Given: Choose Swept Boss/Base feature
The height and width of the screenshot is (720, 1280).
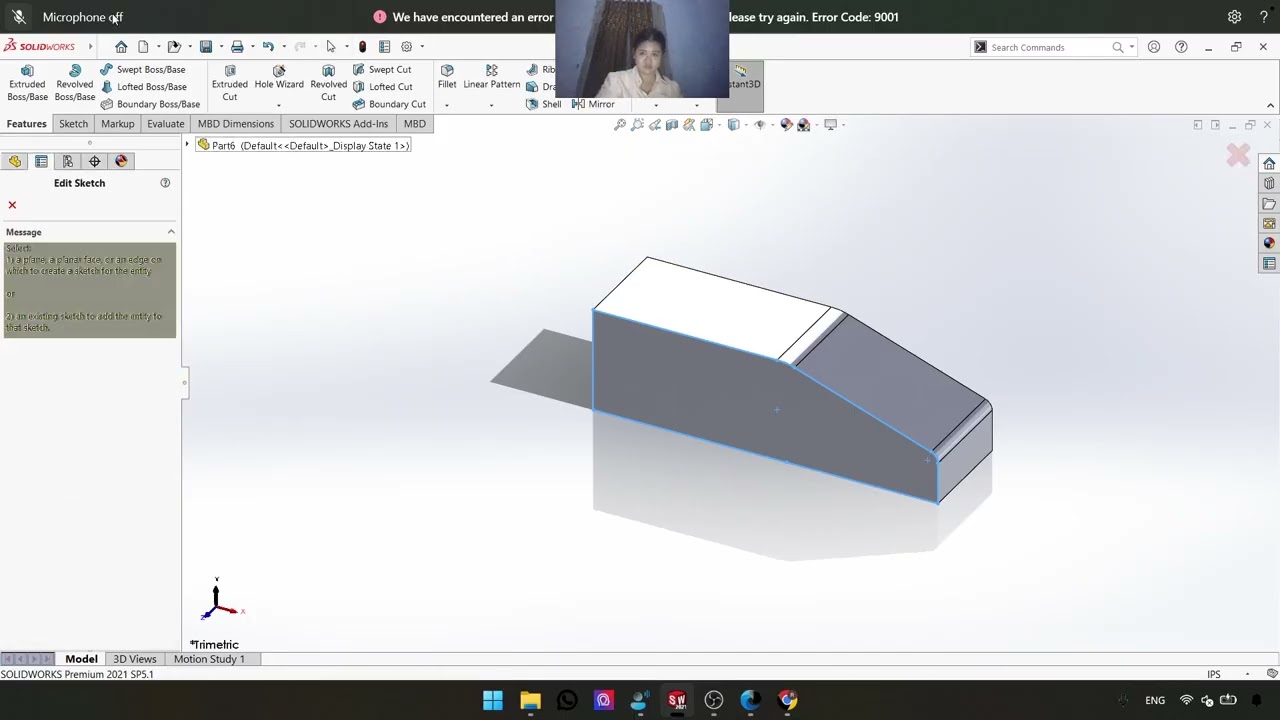Looking at the screenshot, I should pos(142,69).
